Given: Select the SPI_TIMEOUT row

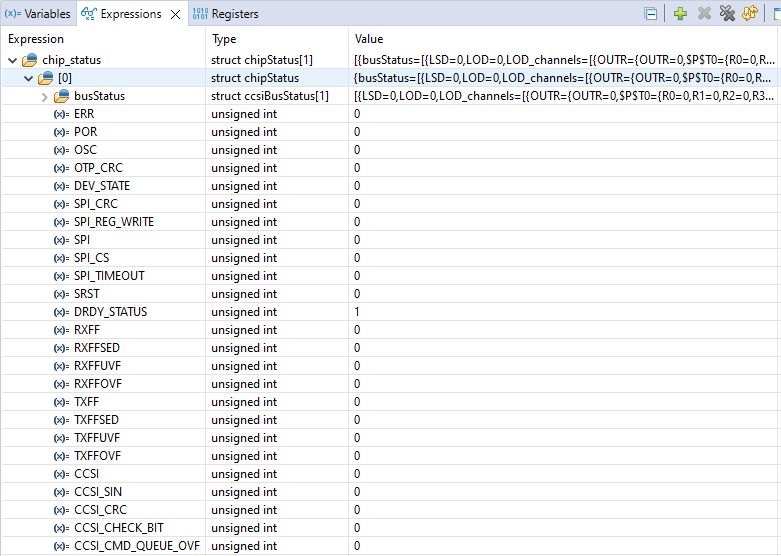Looking at the screenshot, I should (x=109, y=276).
